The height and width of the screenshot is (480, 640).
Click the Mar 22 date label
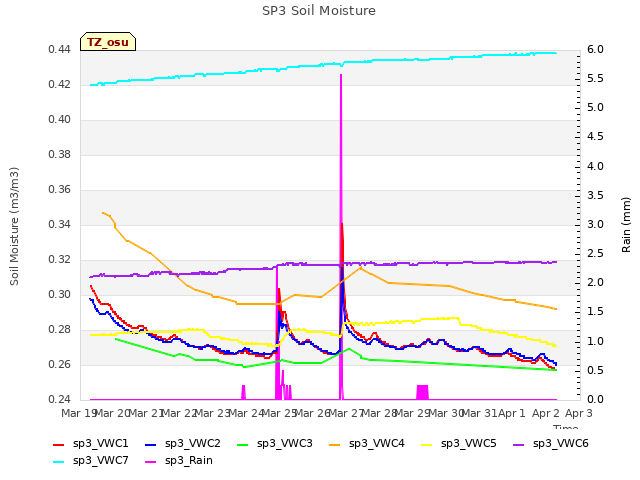coord(179,414)
